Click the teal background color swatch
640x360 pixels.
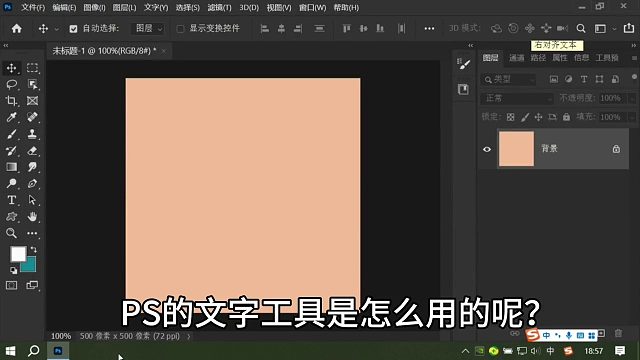[x=31, y=266]
